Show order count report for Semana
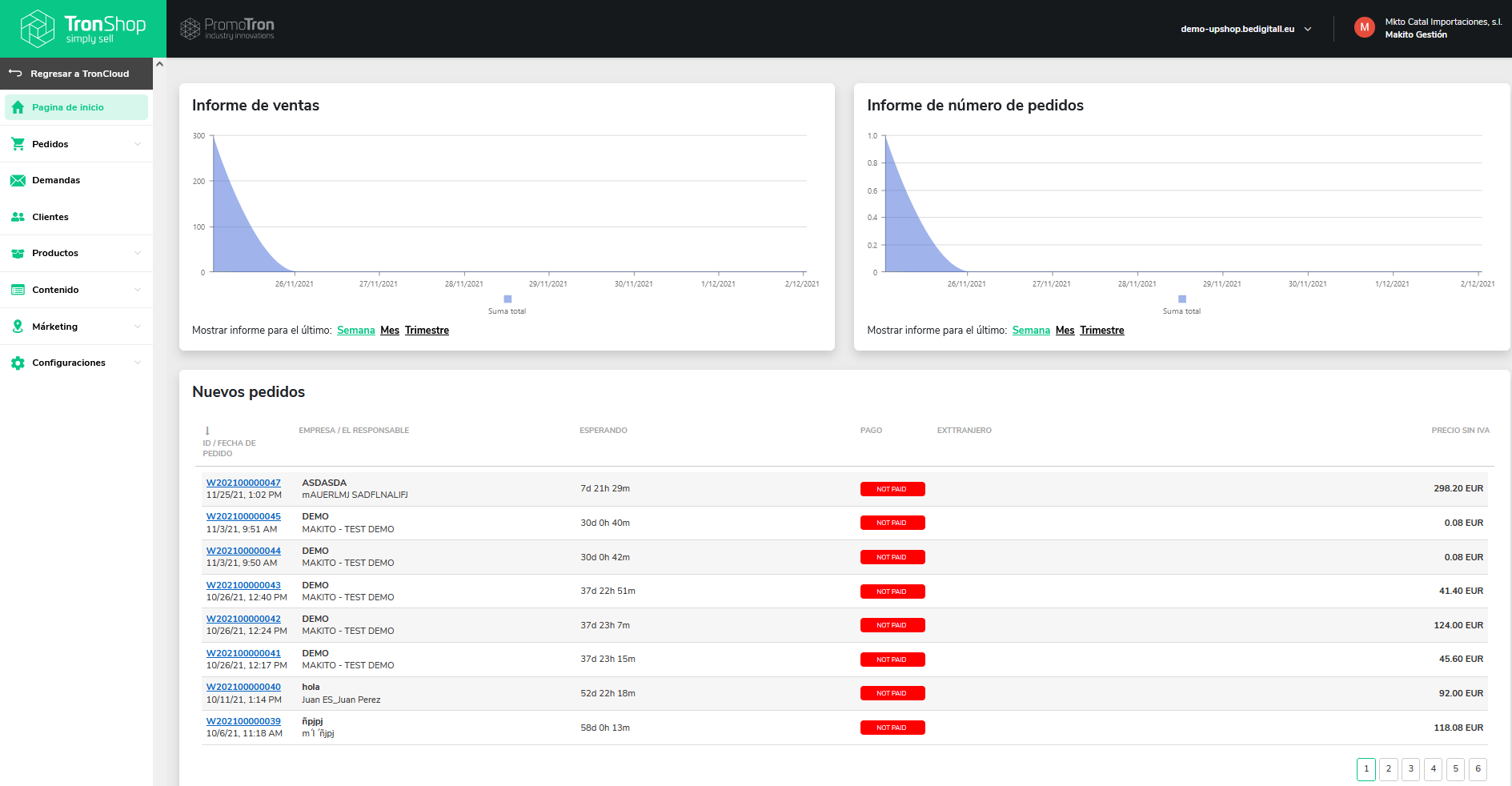The width and height of the screenshot is (1512, 786). click(x=1031, y=330)
